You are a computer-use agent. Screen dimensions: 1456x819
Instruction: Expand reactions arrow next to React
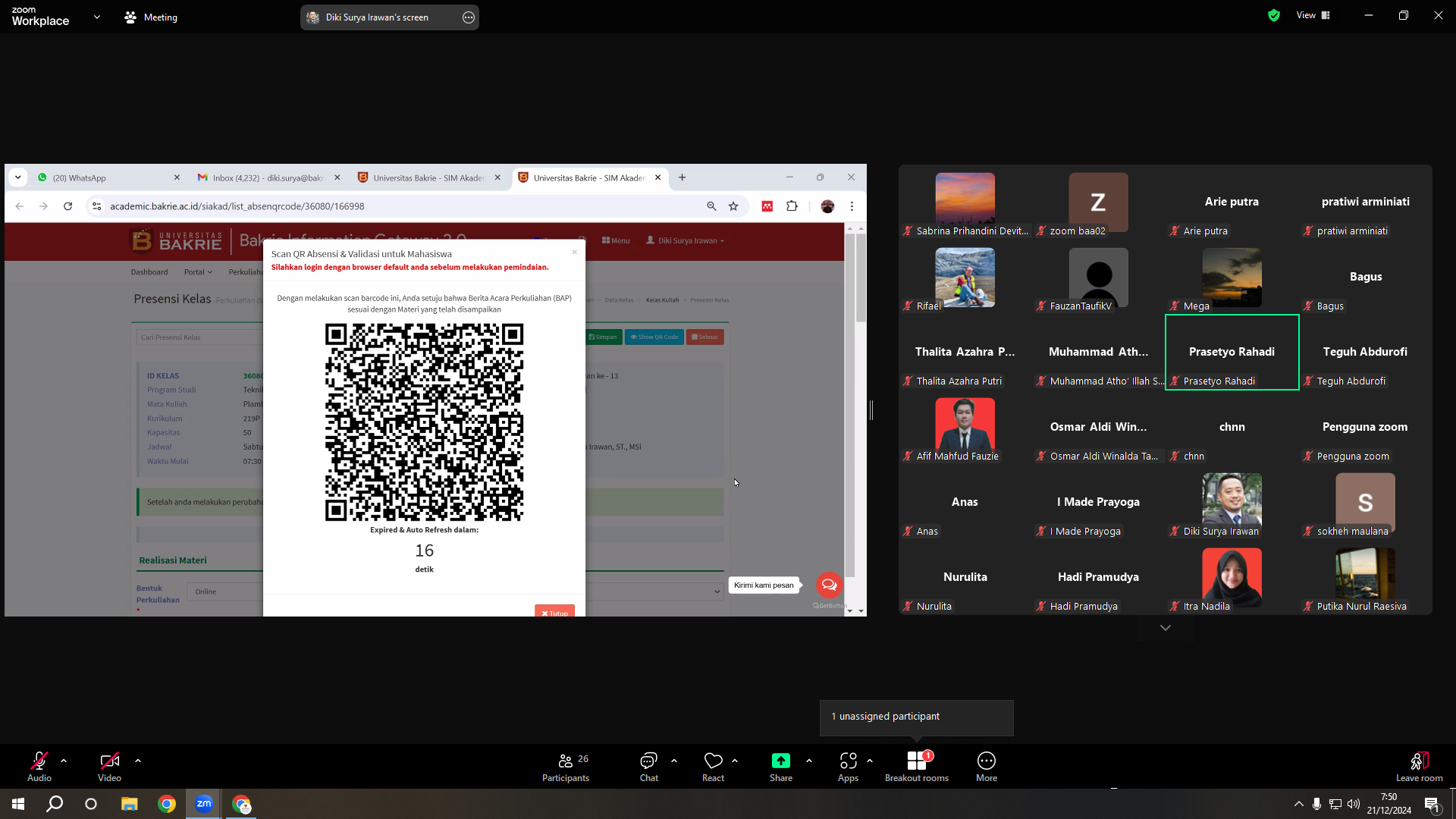tap(735, 760)
